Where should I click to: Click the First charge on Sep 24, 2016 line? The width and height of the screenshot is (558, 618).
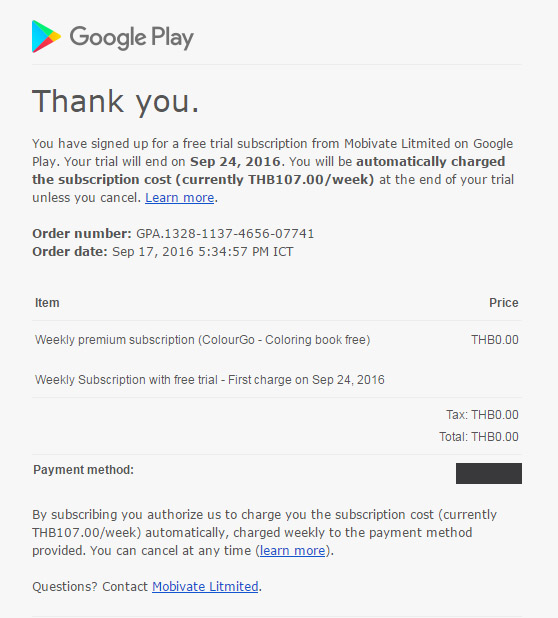(x=210, y=380)
